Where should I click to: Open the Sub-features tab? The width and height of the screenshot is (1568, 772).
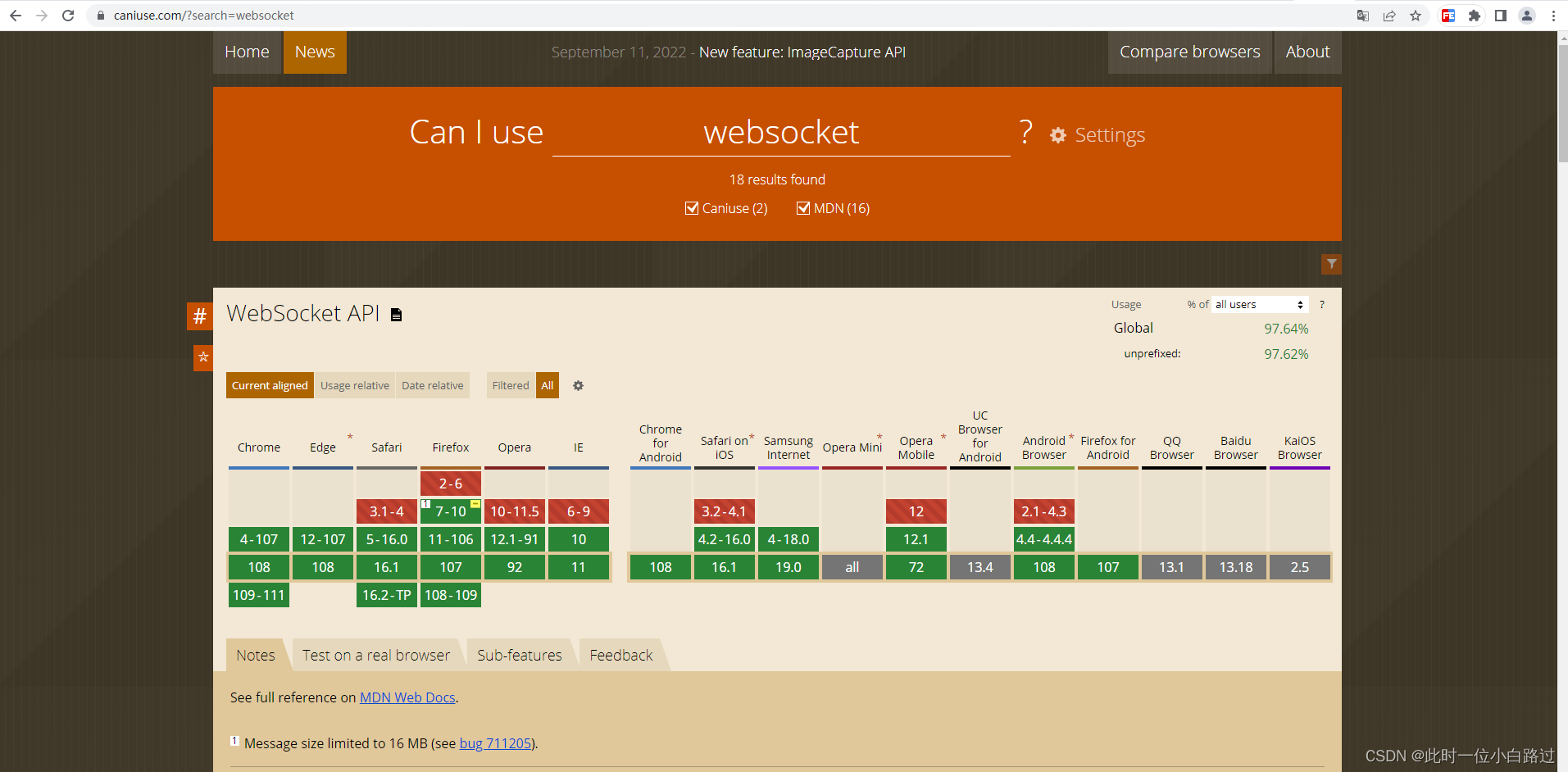[x=520, y=655]
